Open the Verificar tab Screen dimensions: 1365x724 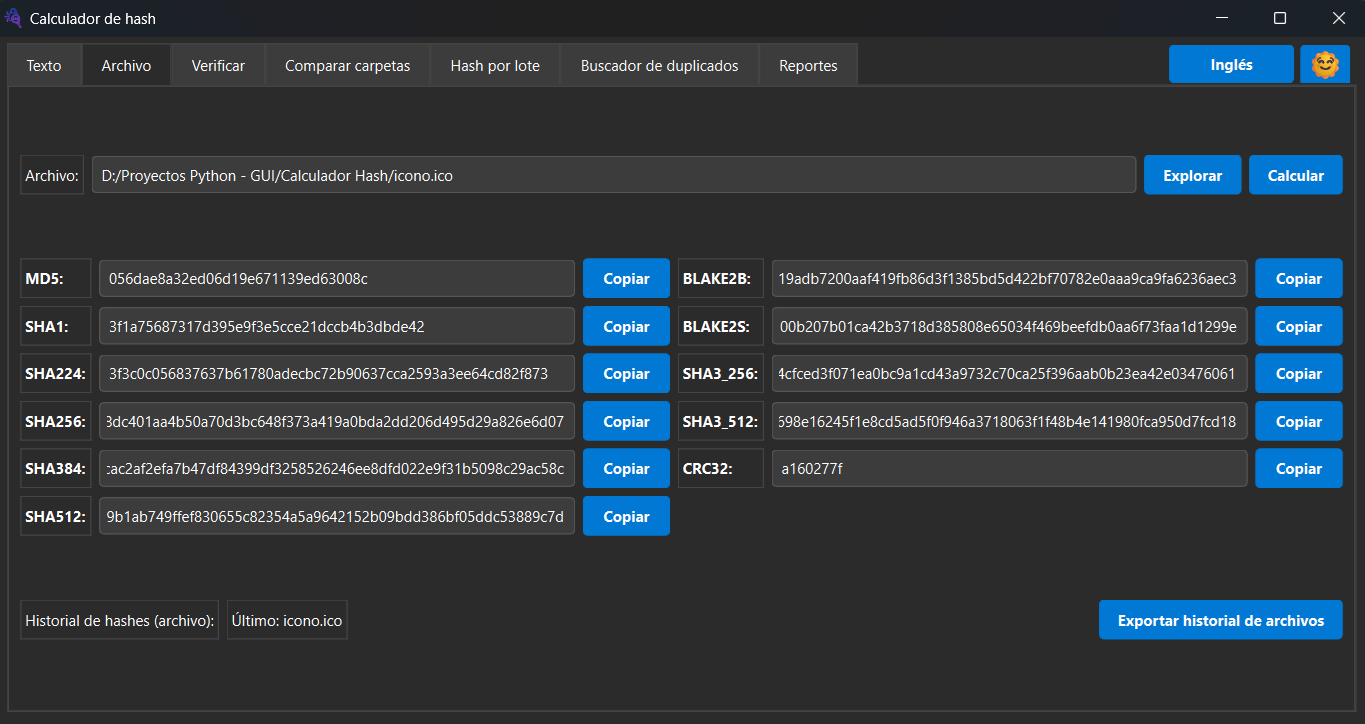coord(218,66)
